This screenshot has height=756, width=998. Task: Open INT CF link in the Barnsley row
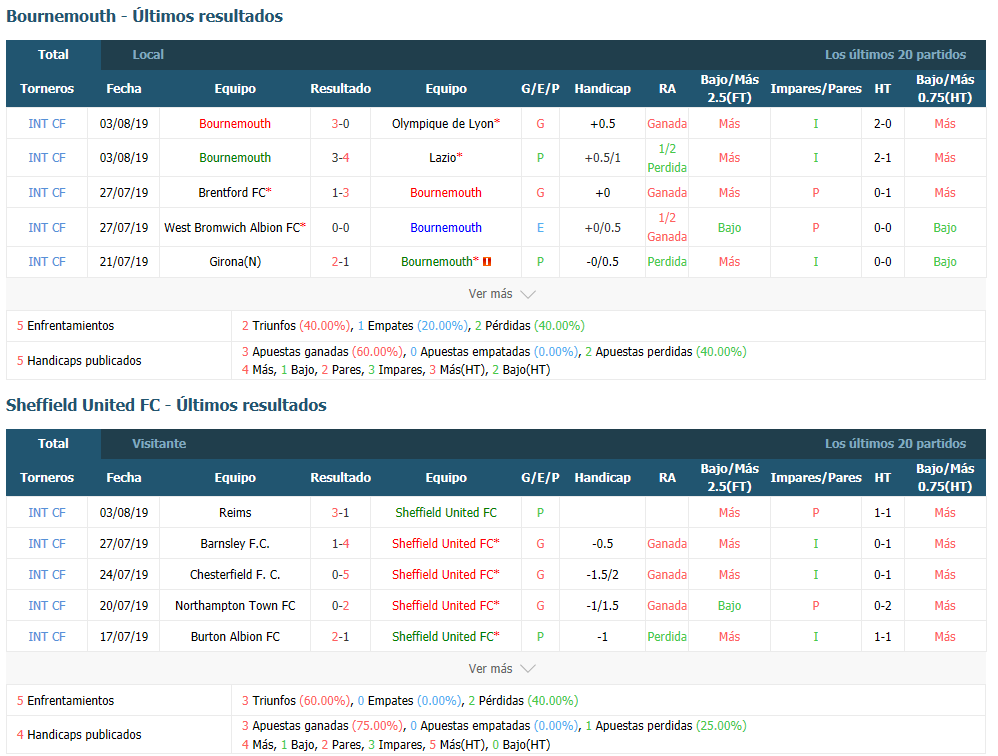(46, 543)
